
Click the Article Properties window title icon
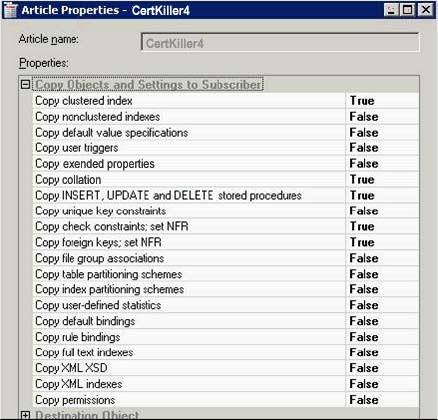tap(10, 10)
